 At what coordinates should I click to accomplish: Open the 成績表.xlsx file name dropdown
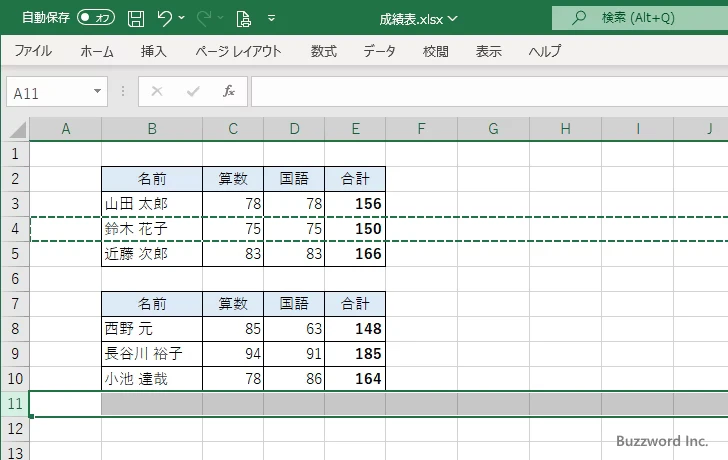(418, 19)
